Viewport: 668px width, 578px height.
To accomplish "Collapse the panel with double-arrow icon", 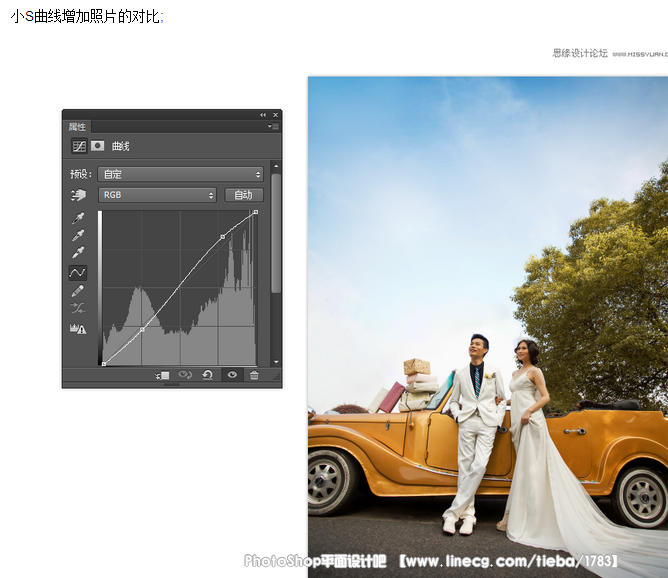I will [x=263, y=115].
